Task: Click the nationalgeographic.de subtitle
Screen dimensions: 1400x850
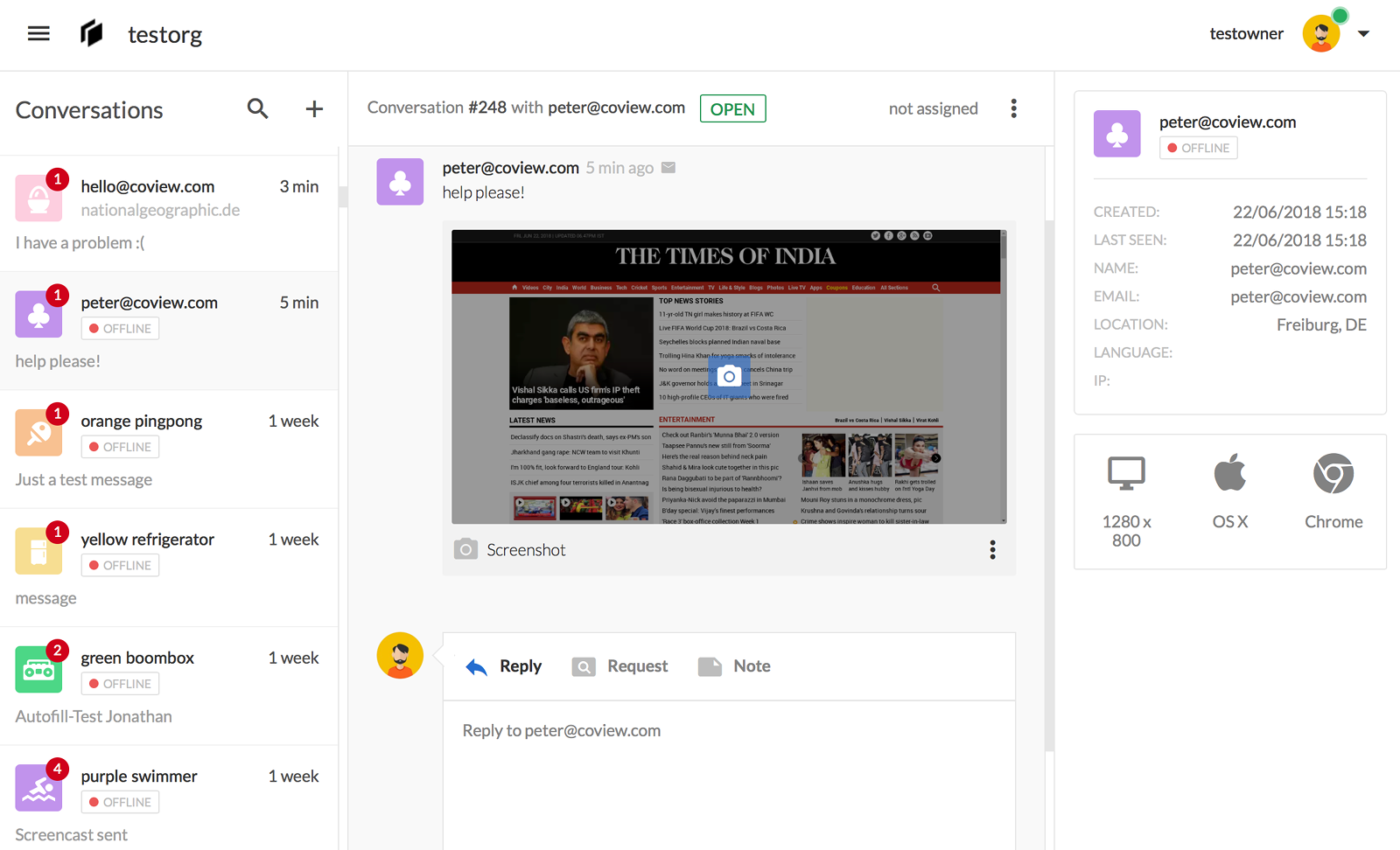Action: tap(160, 210)
